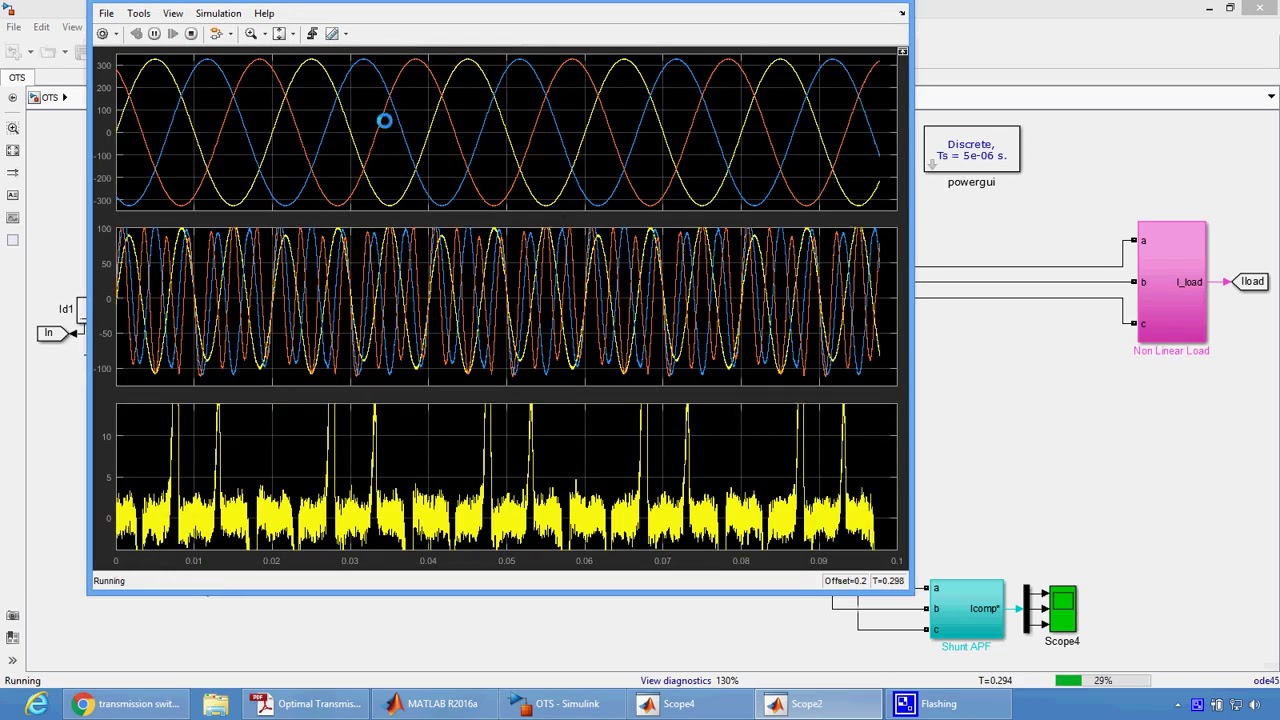Click the step back button in scope
This screenshot has height=720, width=1280.
click(x=136, y=34)
